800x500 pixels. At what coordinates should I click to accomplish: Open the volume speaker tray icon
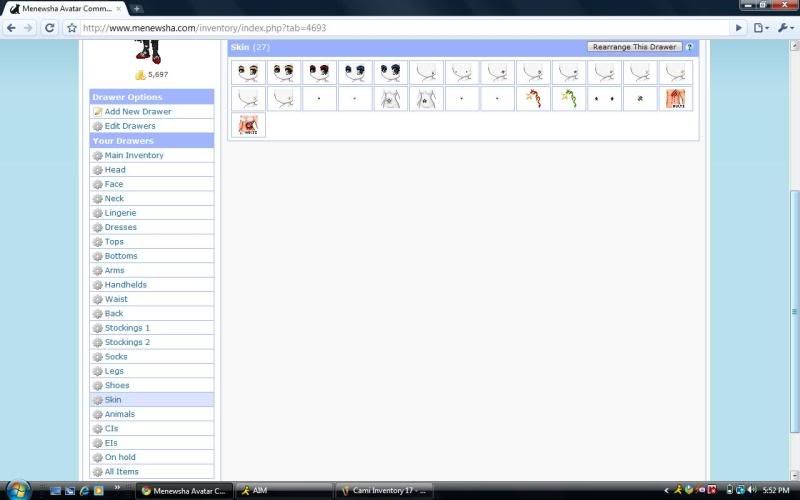751,490
